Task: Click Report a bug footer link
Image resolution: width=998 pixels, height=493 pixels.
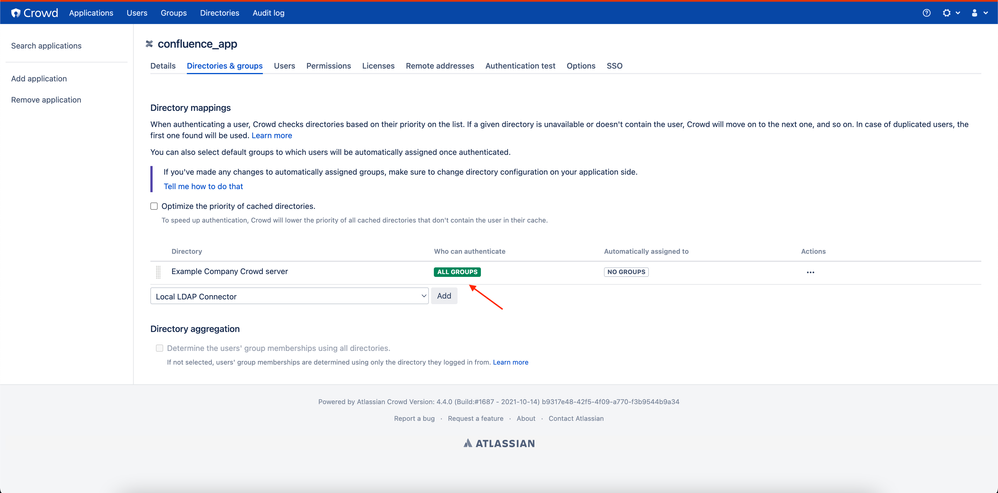Action: (414, 419)
